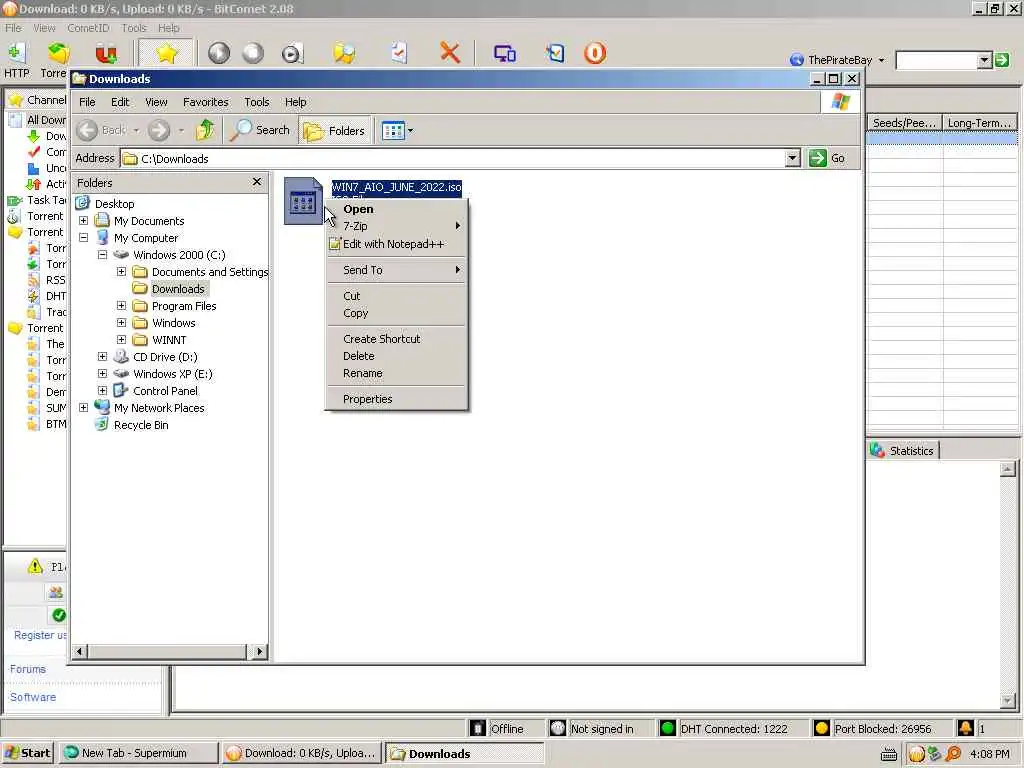Open the Favorites menu in Downloads window
The width and height of the screenshot is (1024, 768).
(206, 102)
